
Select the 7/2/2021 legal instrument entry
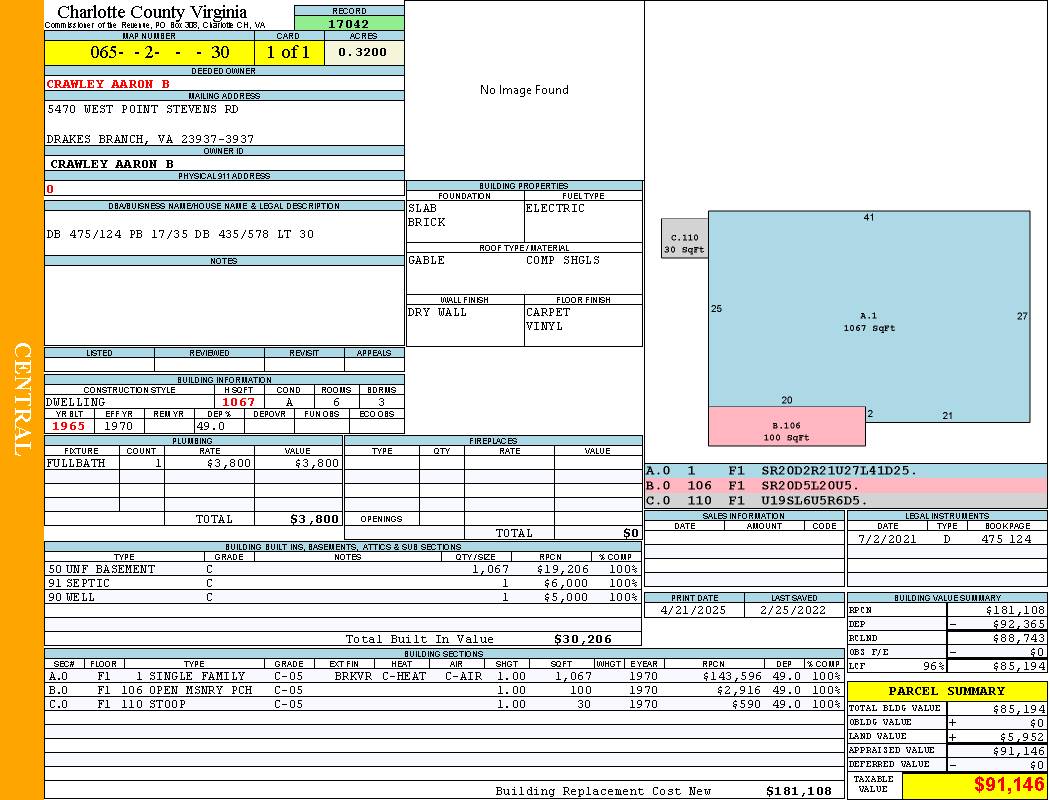coord(945,539)
